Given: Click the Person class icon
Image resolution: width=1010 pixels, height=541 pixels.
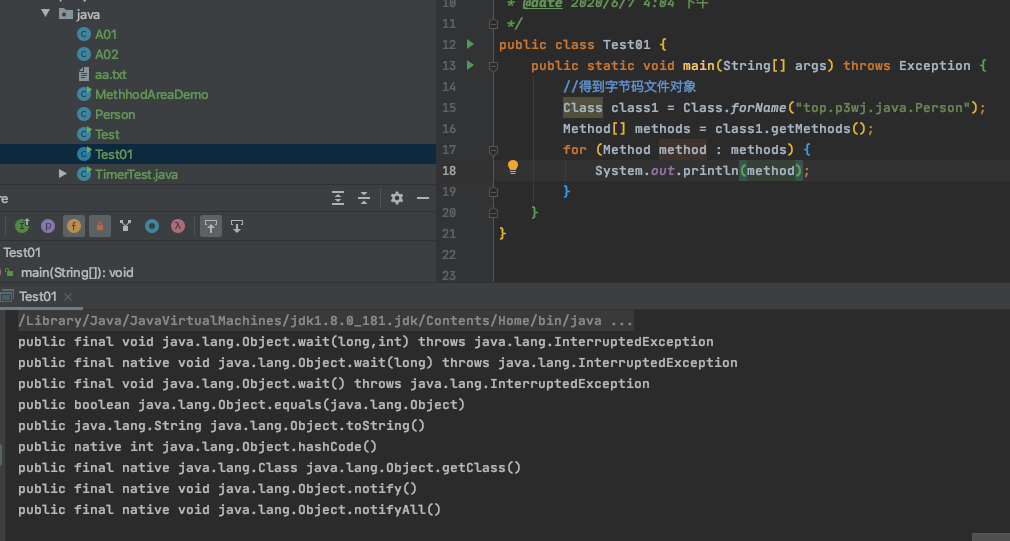Looking at the screenshot, I should click(x=84, y=114).
